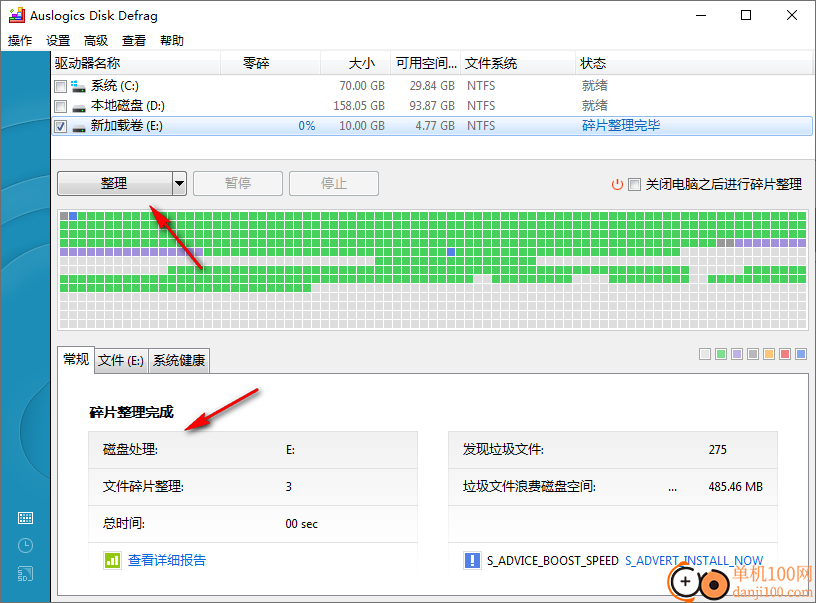Click the purple legend color swatch
The width and height of the screenshot is (816, 603).
[737, 354]
